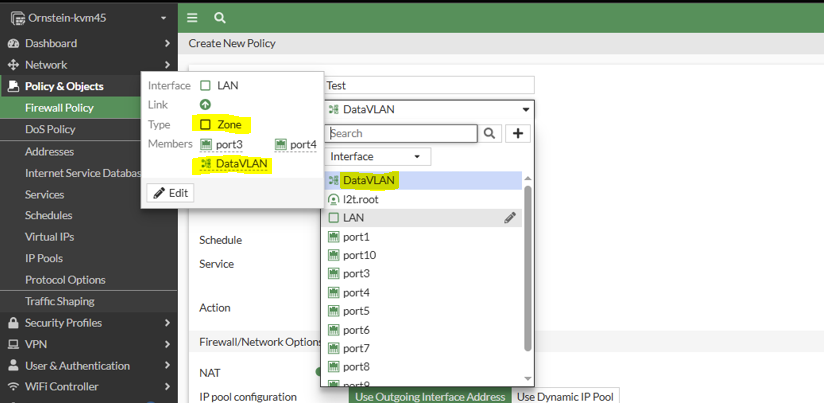Click the plus button to create interface
This screenshot has height=403, width=824.
click(x=518, y=133)
